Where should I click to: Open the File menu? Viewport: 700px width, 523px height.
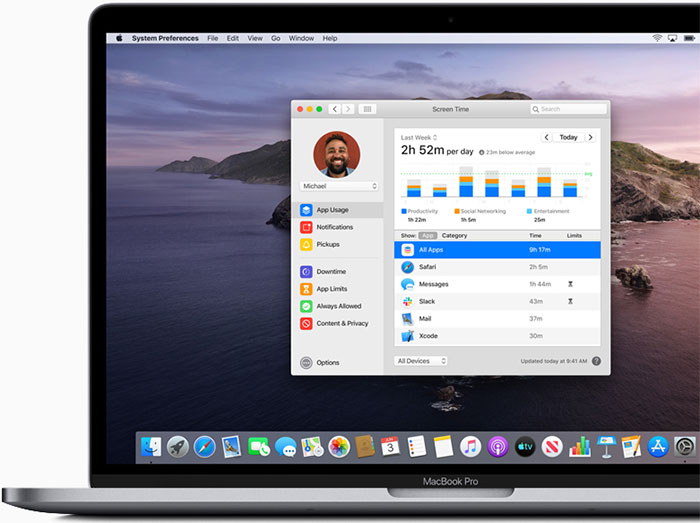pos(212,38)
